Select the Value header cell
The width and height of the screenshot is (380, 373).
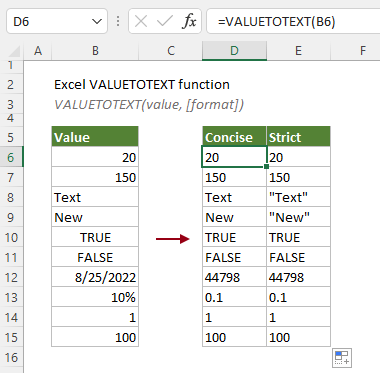pos(95,137)
